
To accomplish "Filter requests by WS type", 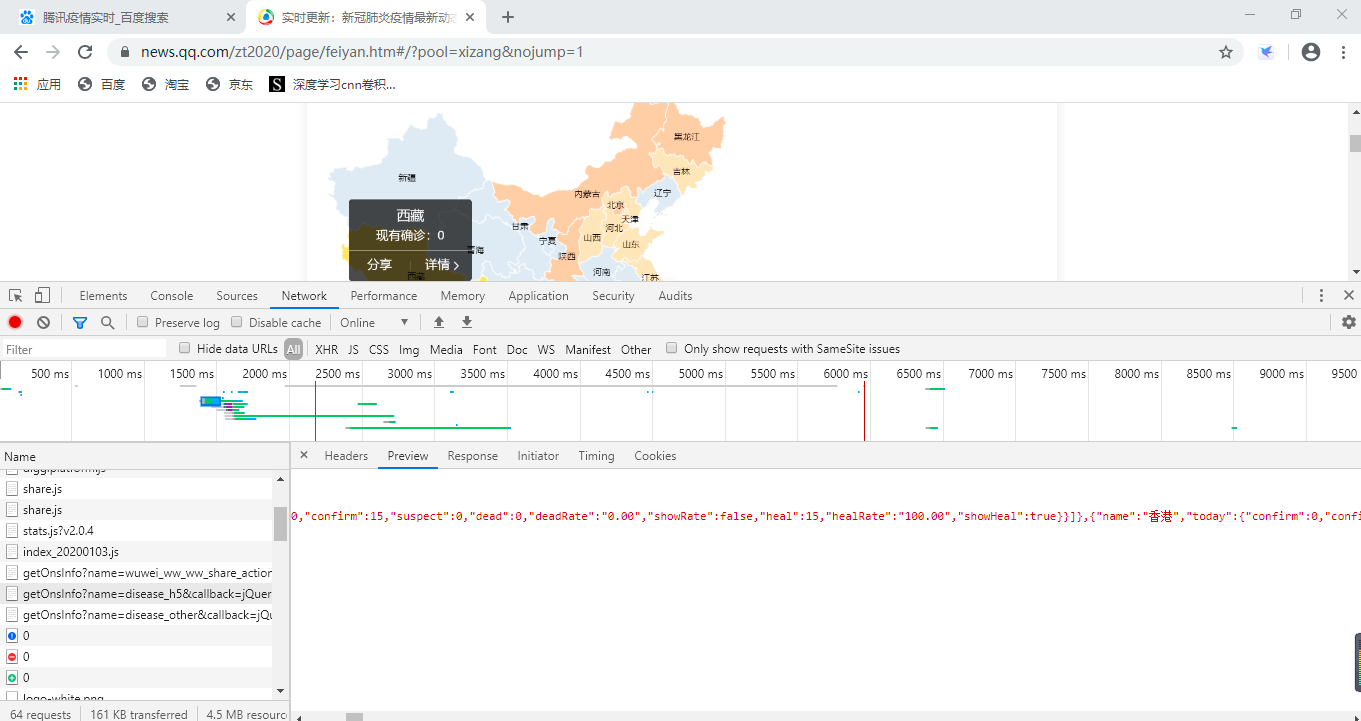I will pyautogui.click(x=546, y=349).
